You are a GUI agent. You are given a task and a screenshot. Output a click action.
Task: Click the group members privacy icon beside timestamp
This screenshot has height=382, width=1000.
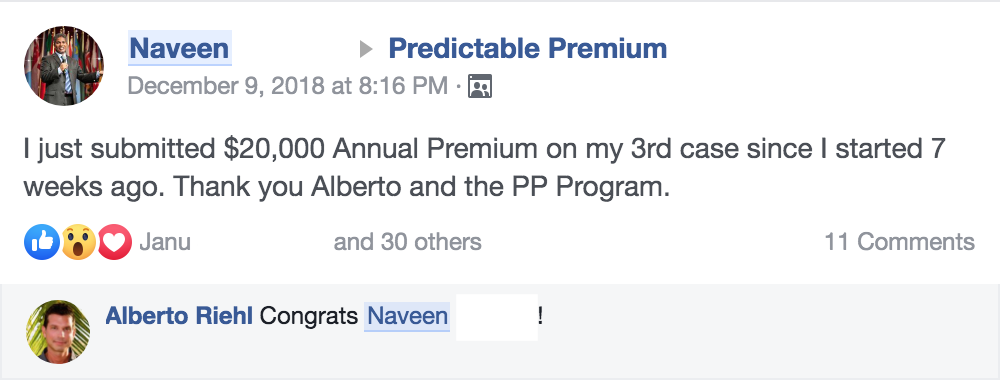pos(480,86)
